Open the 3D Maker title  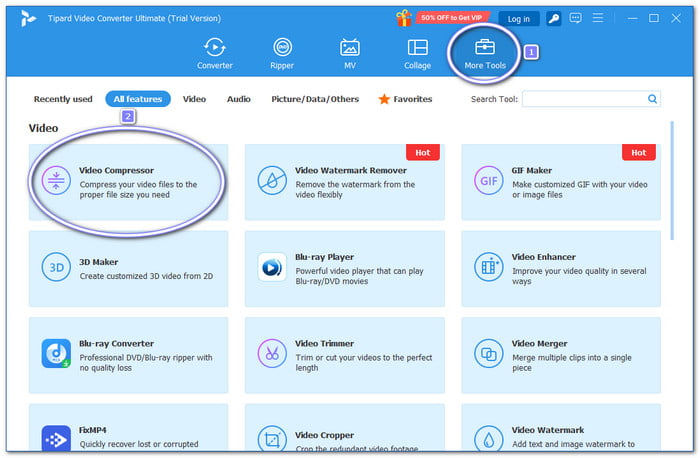[x=99, y=262]
